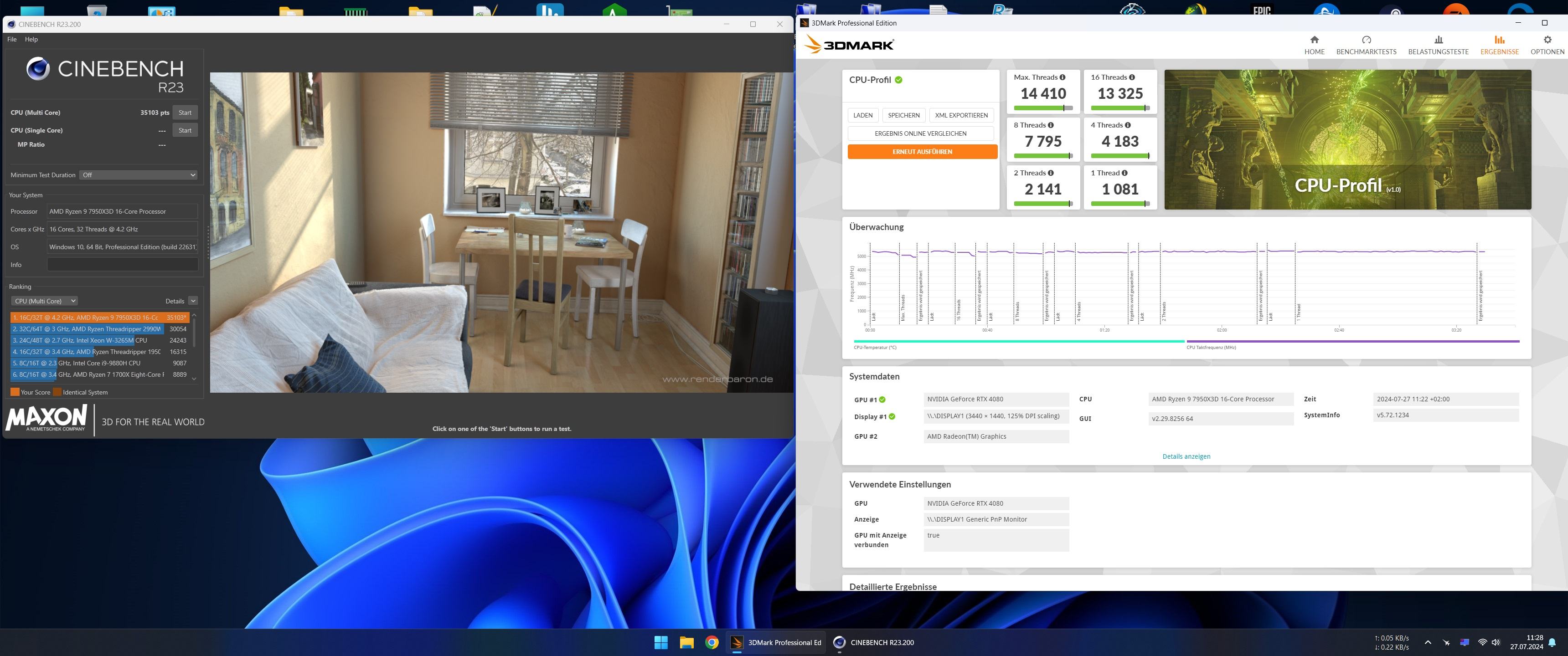Open File Explorer from taskbar
Screen dimensions: 1568x656
(686, 643)
